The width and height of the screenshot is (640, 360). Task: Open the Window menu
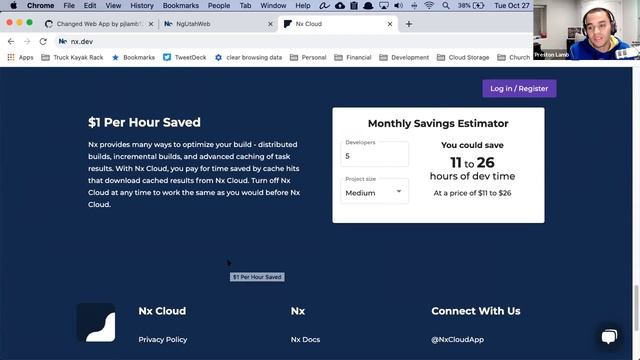click(x=273, y=5)
